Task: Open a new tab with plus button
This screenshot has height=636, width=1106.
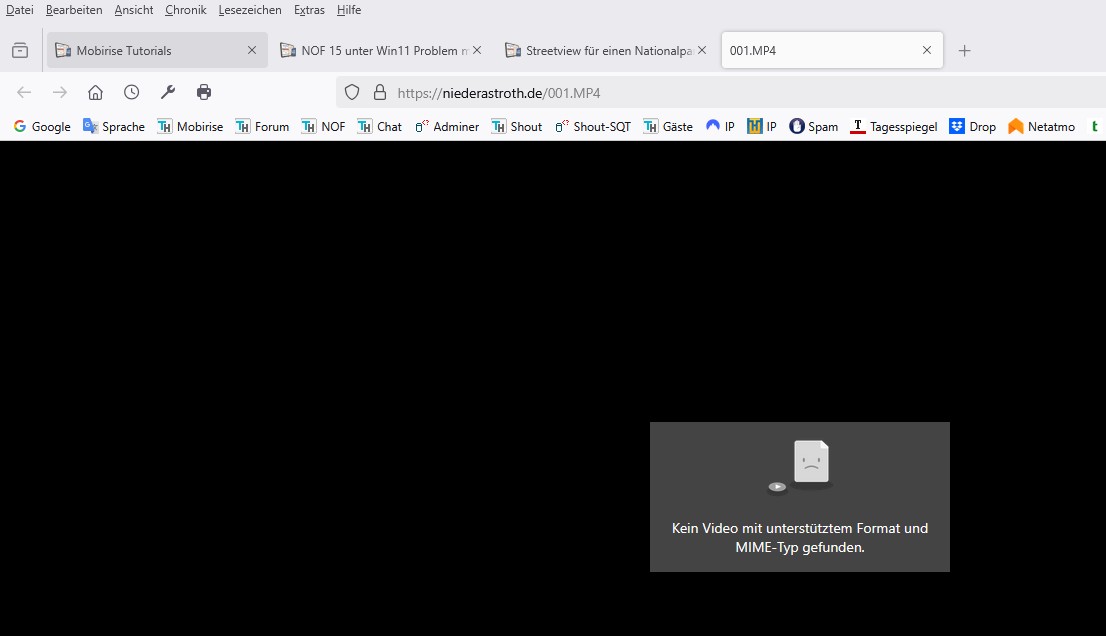Action: click(964, 50)
